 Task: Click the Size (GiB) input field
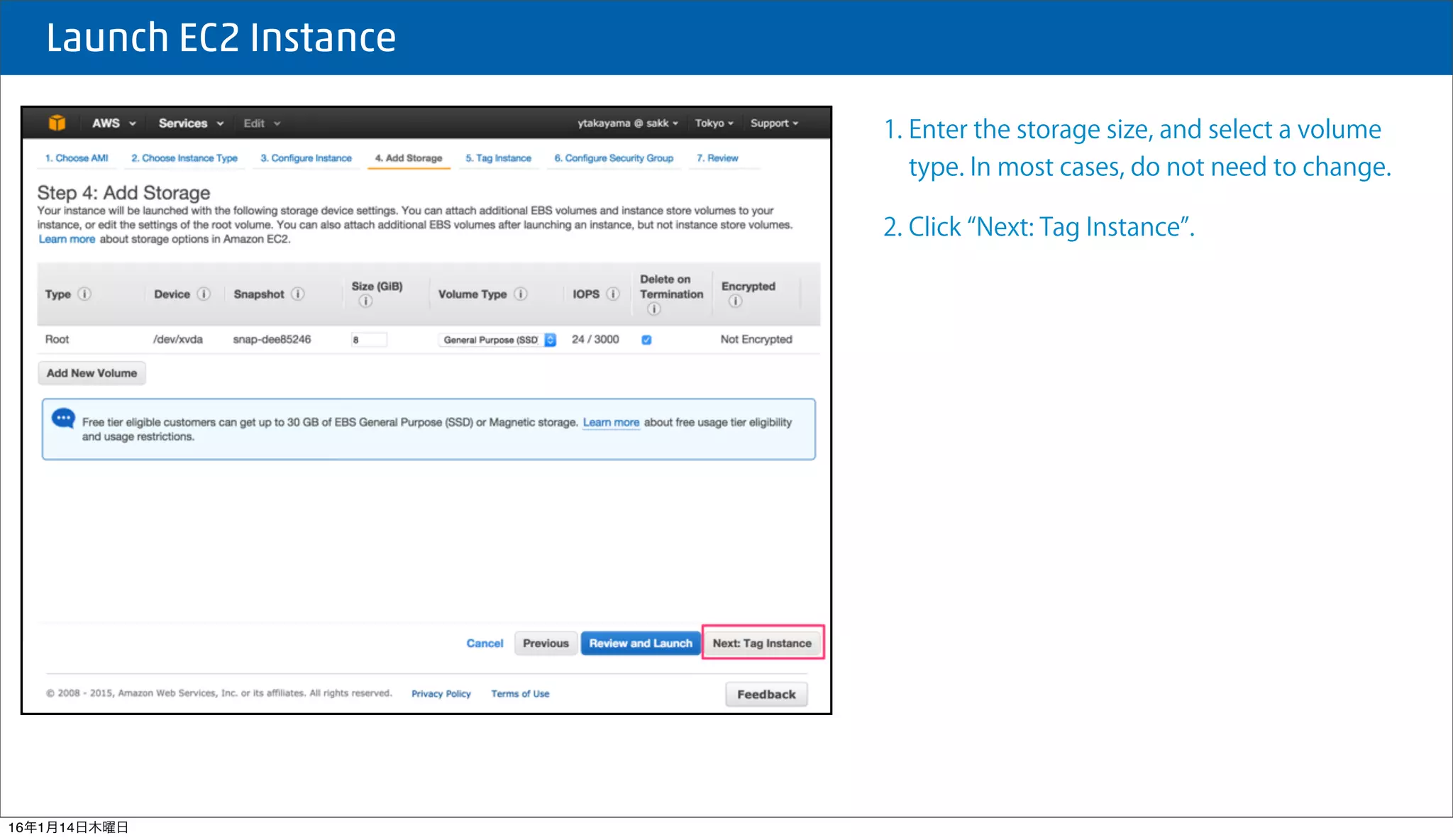pos(369,340)
